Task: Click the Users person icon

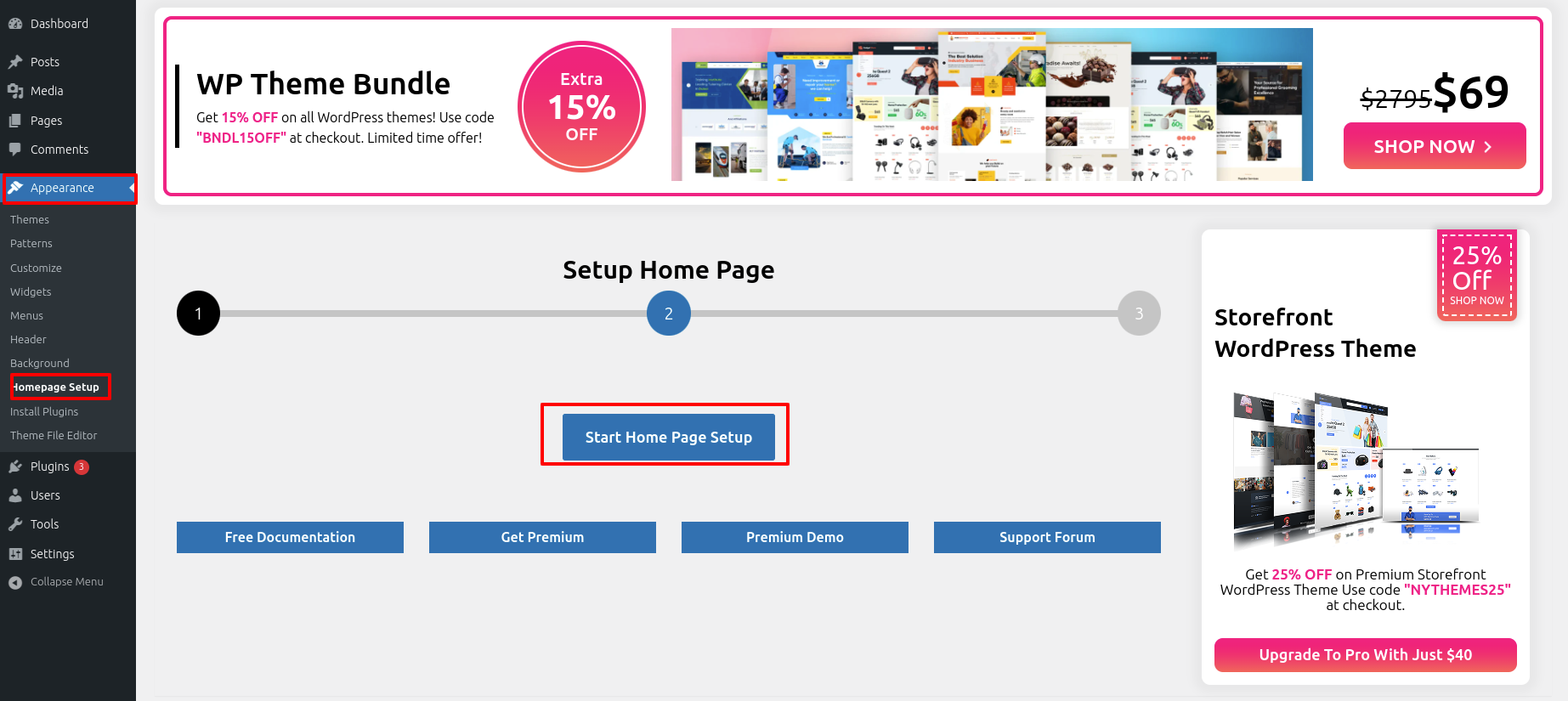Action: (x=15, y=495)
